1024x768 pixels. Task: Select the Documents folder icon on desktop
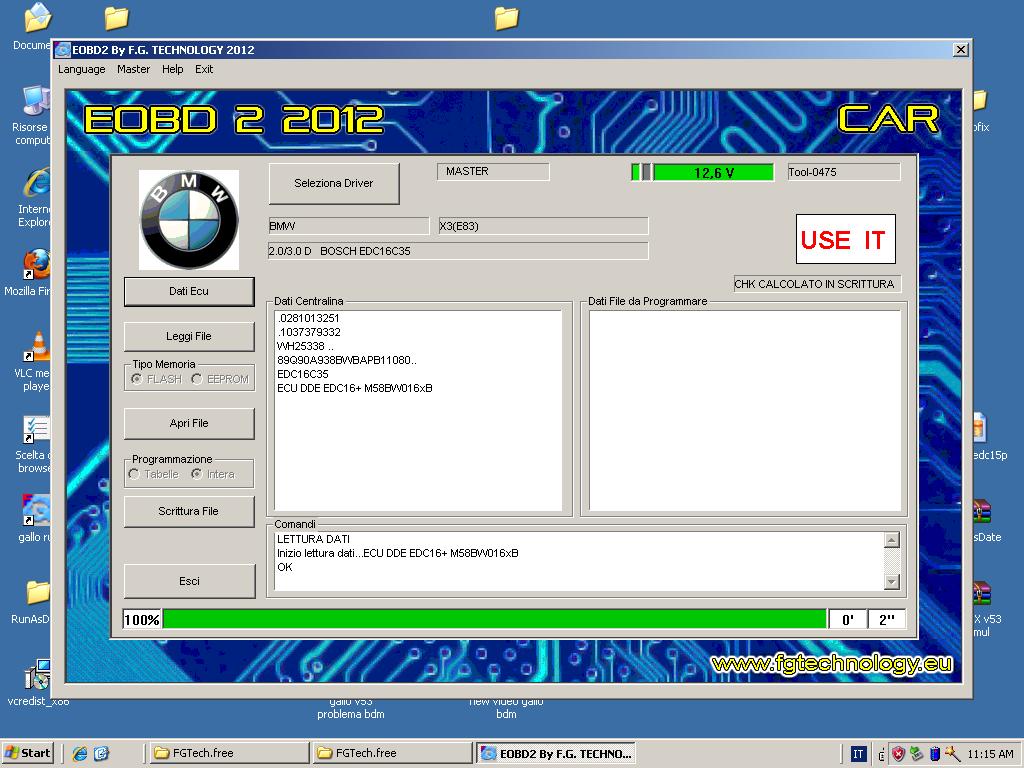click(x=37, y=18)
